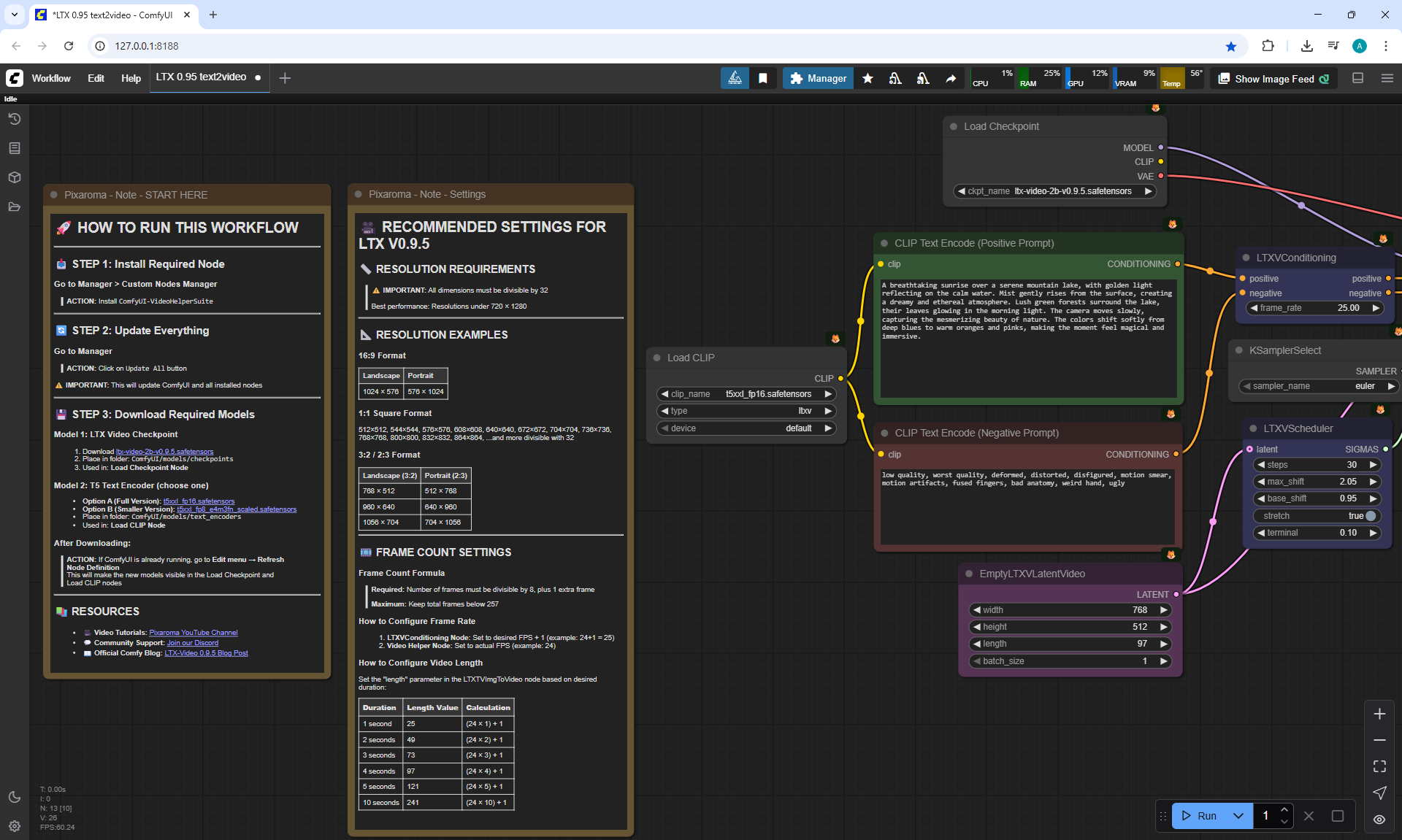This screenshot has width=1402, height=840.
Task: Open Pixaroma YouTube Channel link
Action: click(x=194, y=633)
